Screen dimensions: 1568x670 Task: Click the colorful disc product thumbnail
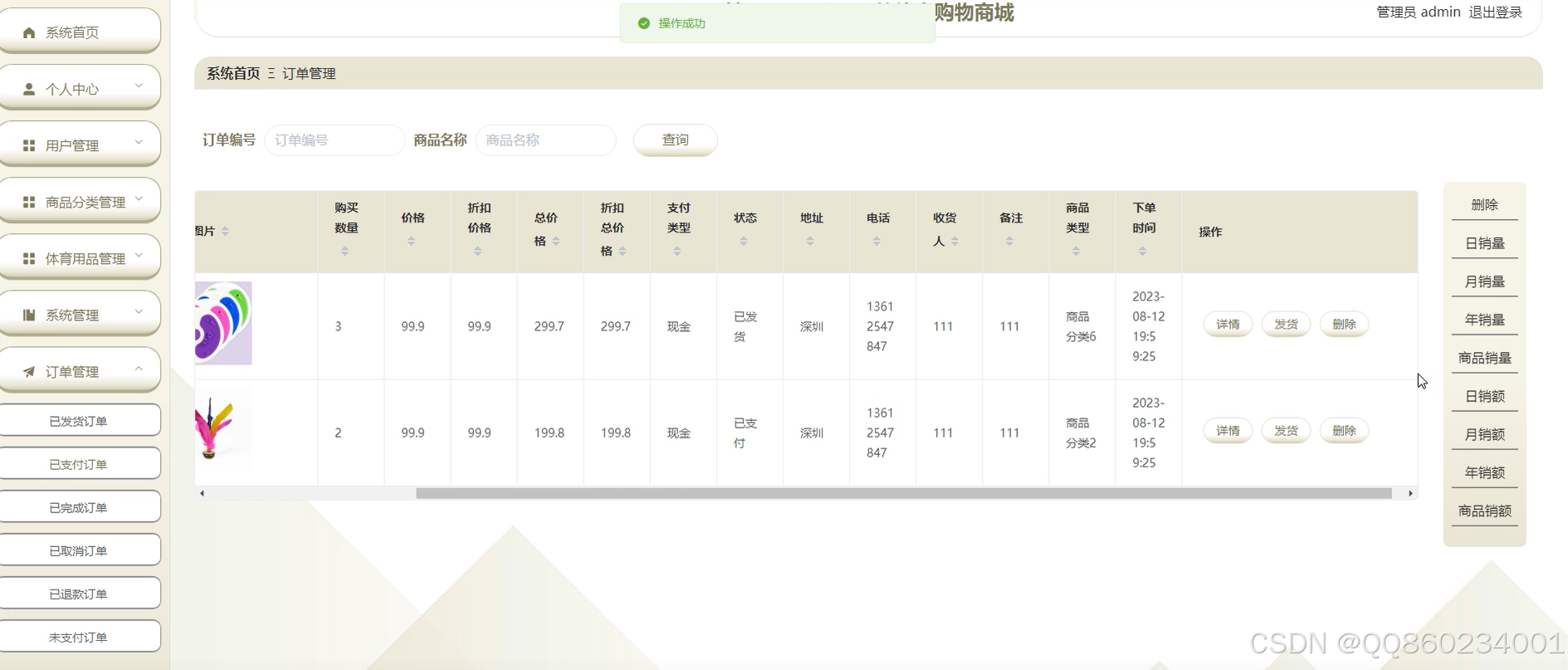tap(223, 323)
